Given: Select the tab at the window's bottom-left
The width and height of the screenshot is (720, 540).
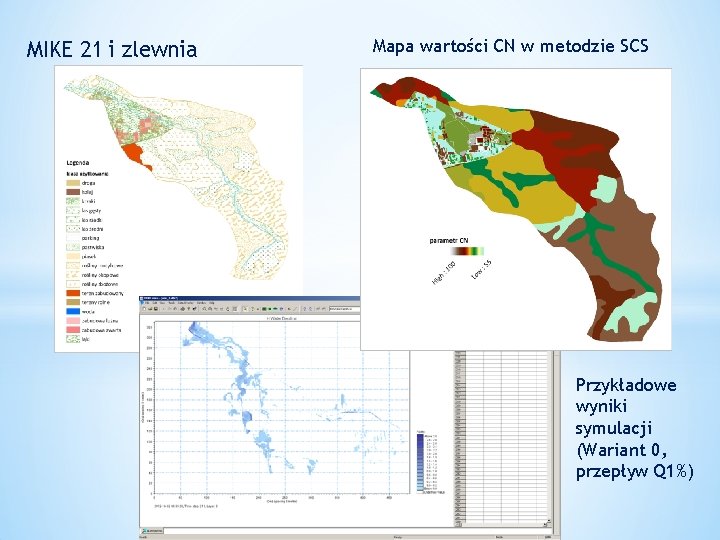Looking at the screenshot, I should click(x=152, y=530).
